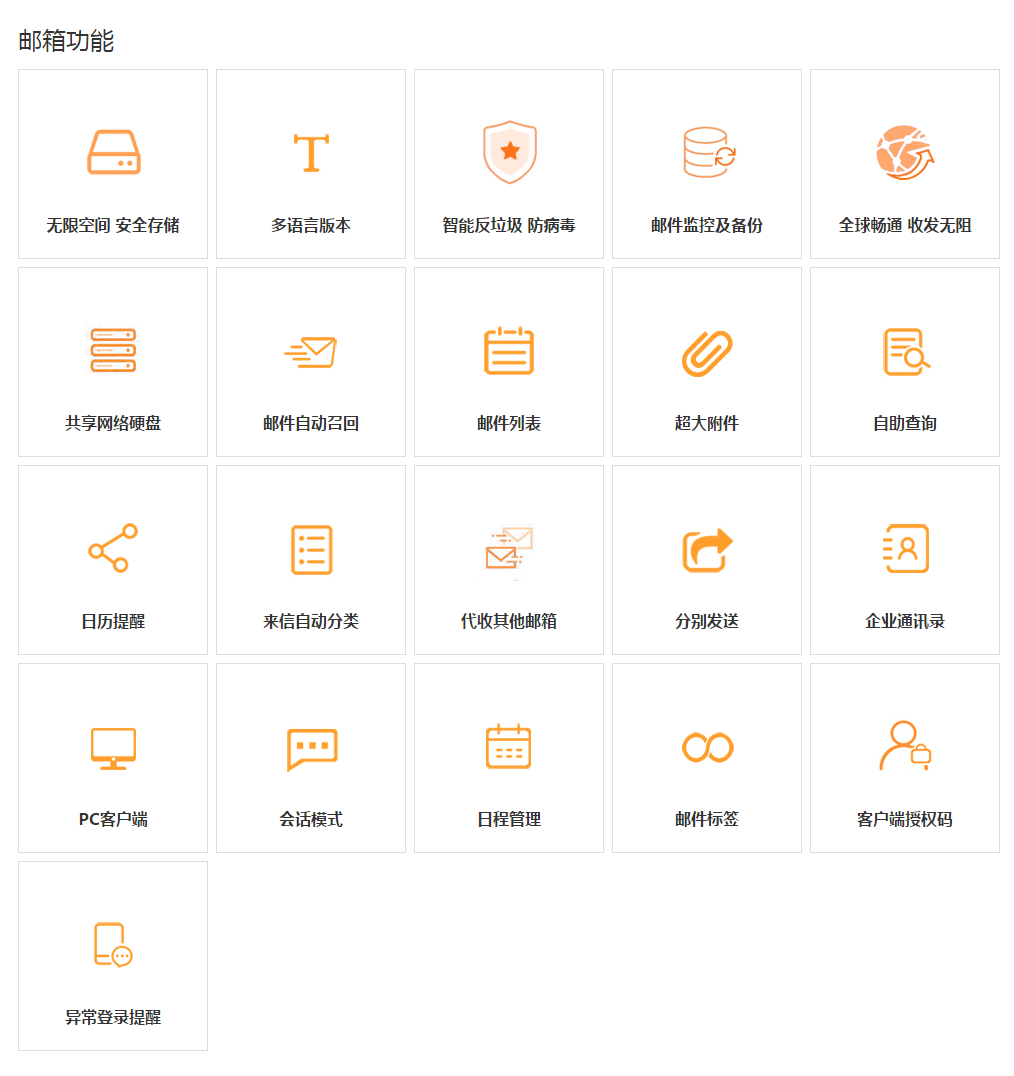Click the globe icon for 全球畅通 收发无阻
The height and width of the screenshot is (1076, 1014).
(904, 152)
